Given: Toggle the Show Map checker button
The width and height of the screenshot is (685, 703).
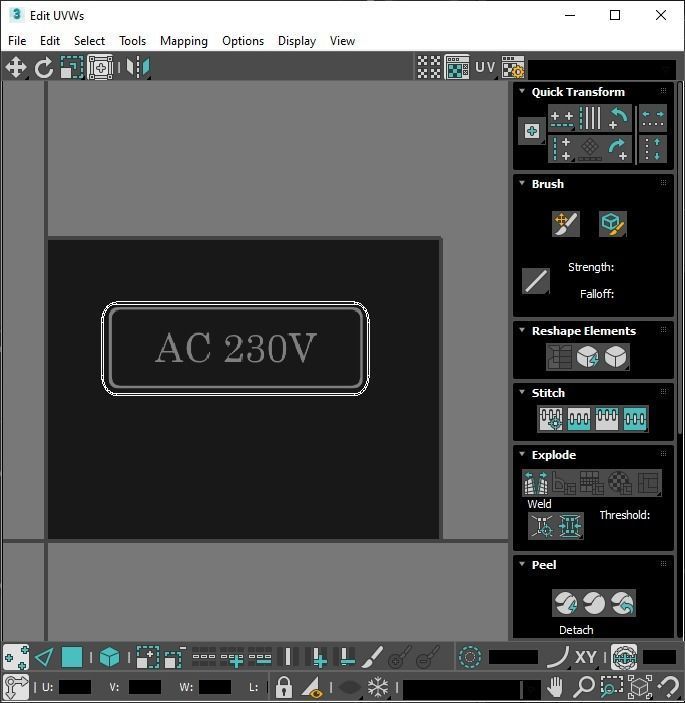Looking at the screenshot, I should point(457,67).
